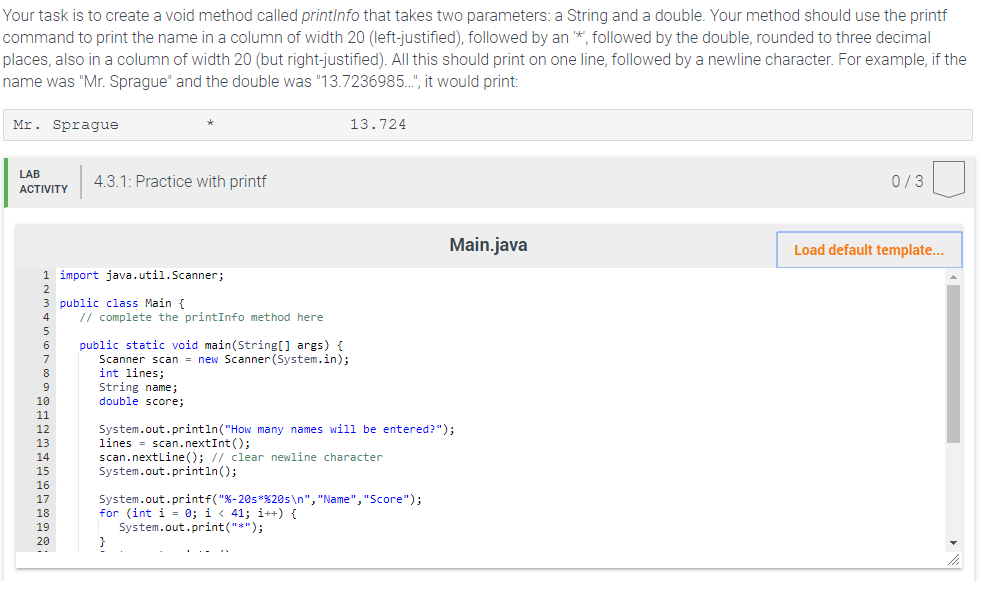Image resolution: width=983 pixels, height=600 pixels.
Task: Click line number 1 in the gutter
Action: [45, 274]
